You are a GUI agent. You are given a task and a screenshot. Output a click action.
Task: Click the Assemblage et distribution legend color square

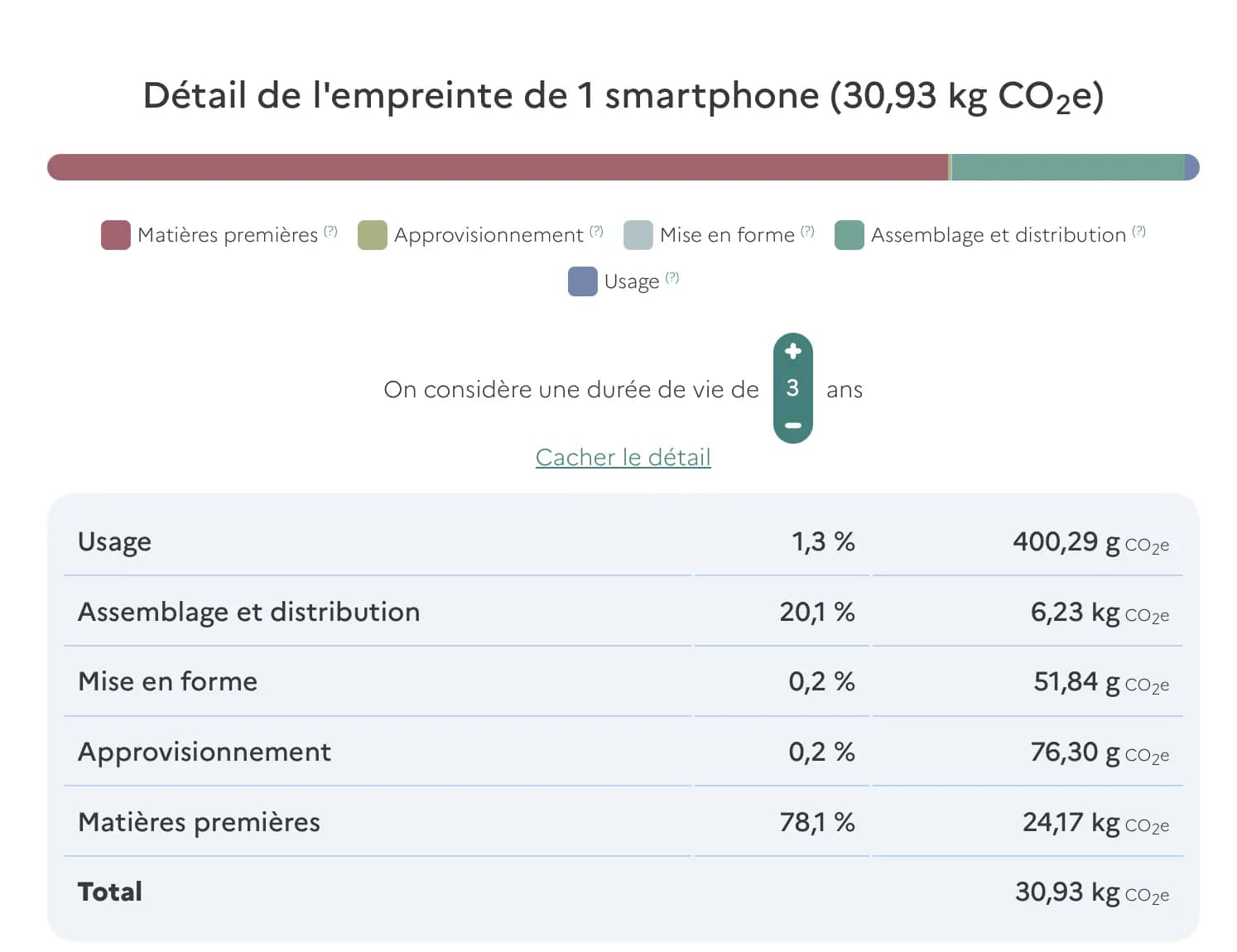point(849,234)
